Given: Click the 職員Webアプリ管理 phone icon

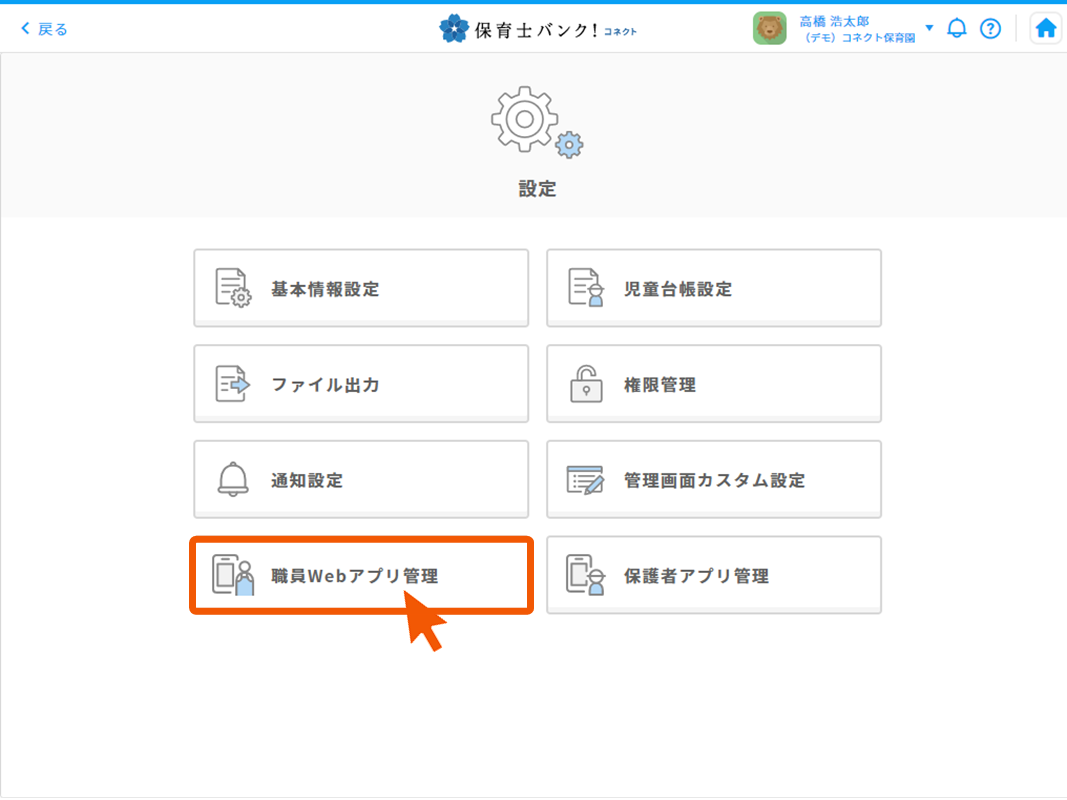Looking at the screenshot, I should tap(231, 574).
